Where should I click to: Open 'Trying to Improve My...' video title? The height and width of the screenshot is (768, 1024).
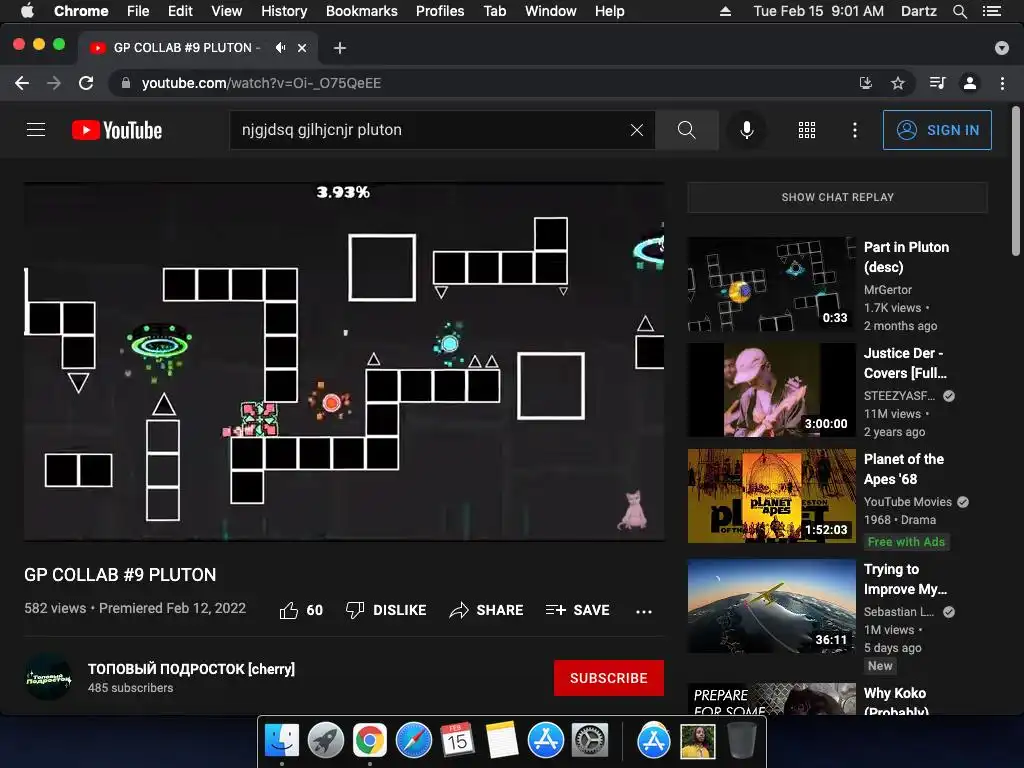tap(905, 579)
